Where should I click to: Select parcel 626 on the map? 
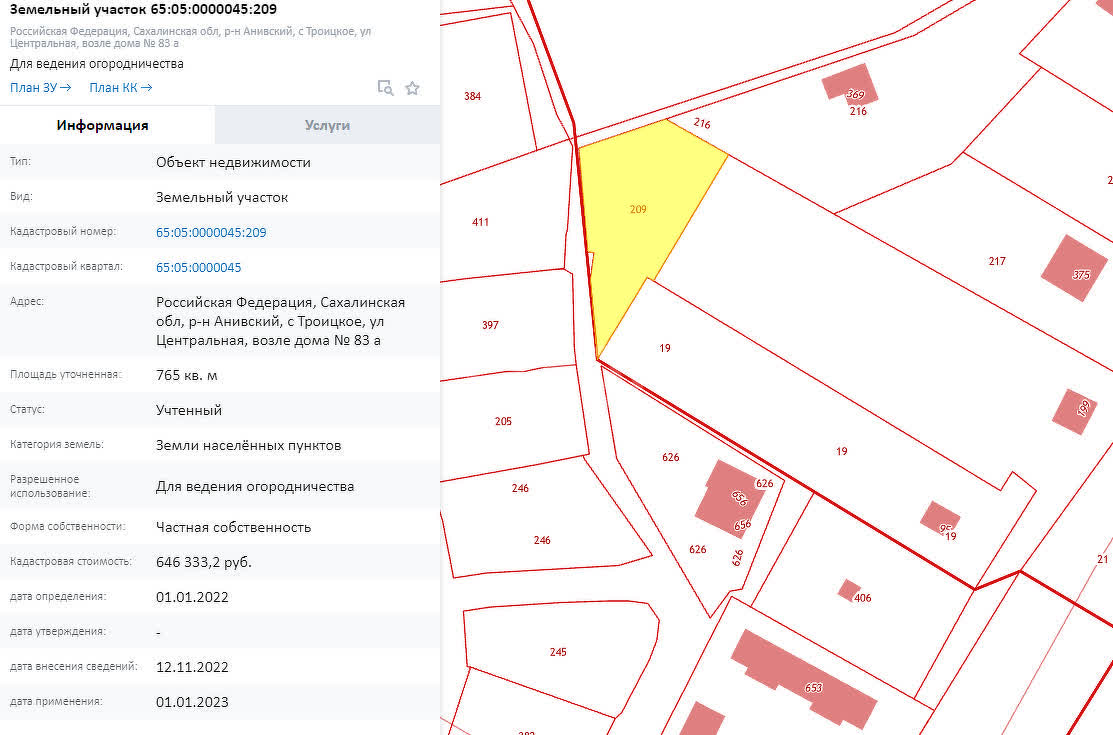(x=668, y=457)
